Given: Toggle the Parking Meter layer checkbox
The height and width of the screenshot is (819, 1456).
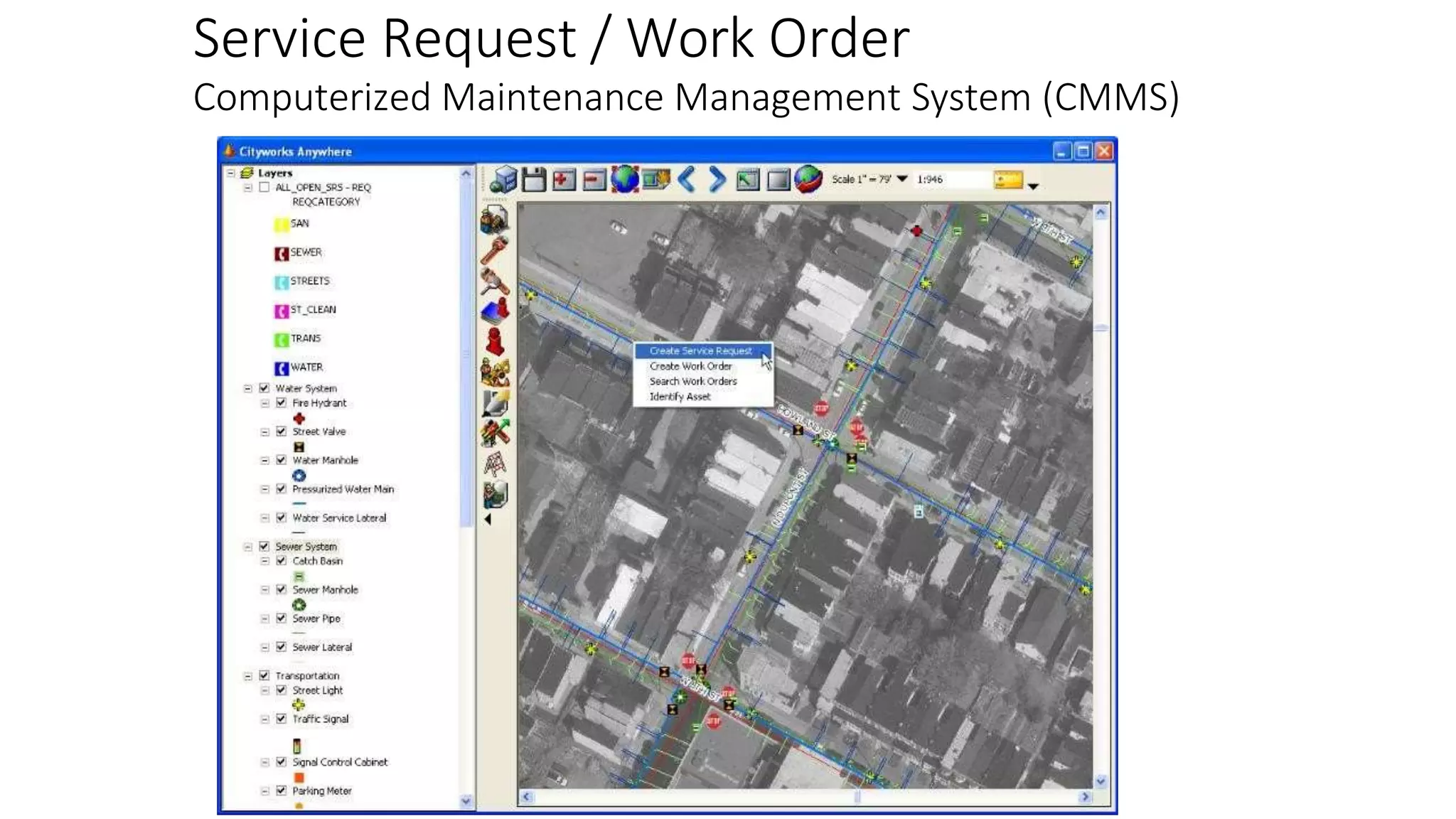Looking at the screenshot, I should [x=282, y=791].
